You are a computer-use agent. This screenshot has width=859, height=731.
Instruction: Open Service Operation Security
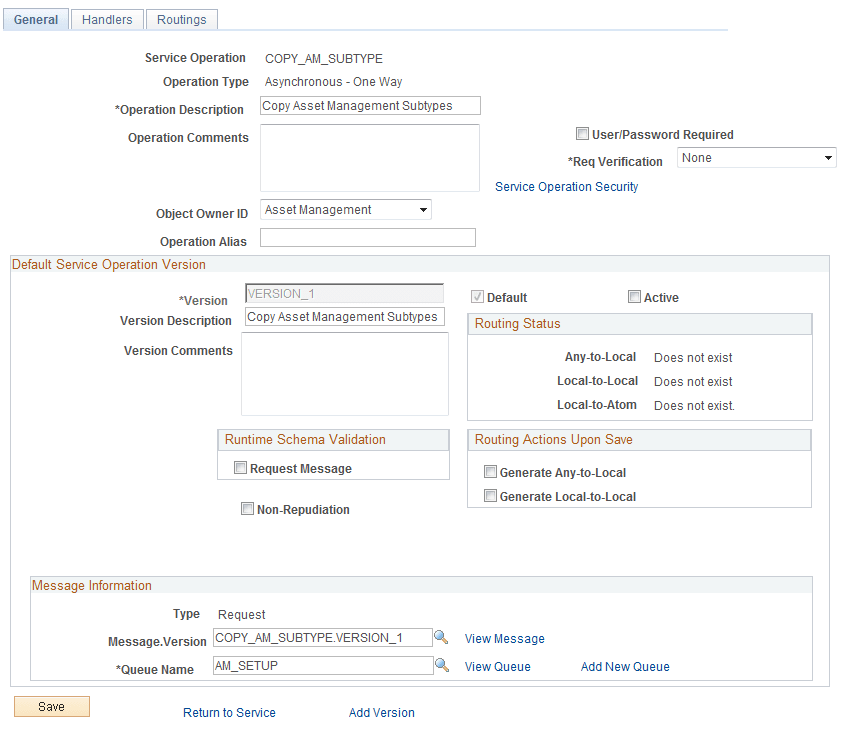(566, 186)
